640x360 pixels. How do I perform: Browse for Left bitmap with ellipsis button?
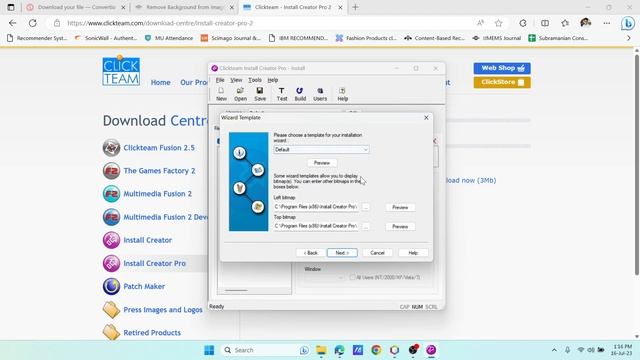(x=366, y=207)
